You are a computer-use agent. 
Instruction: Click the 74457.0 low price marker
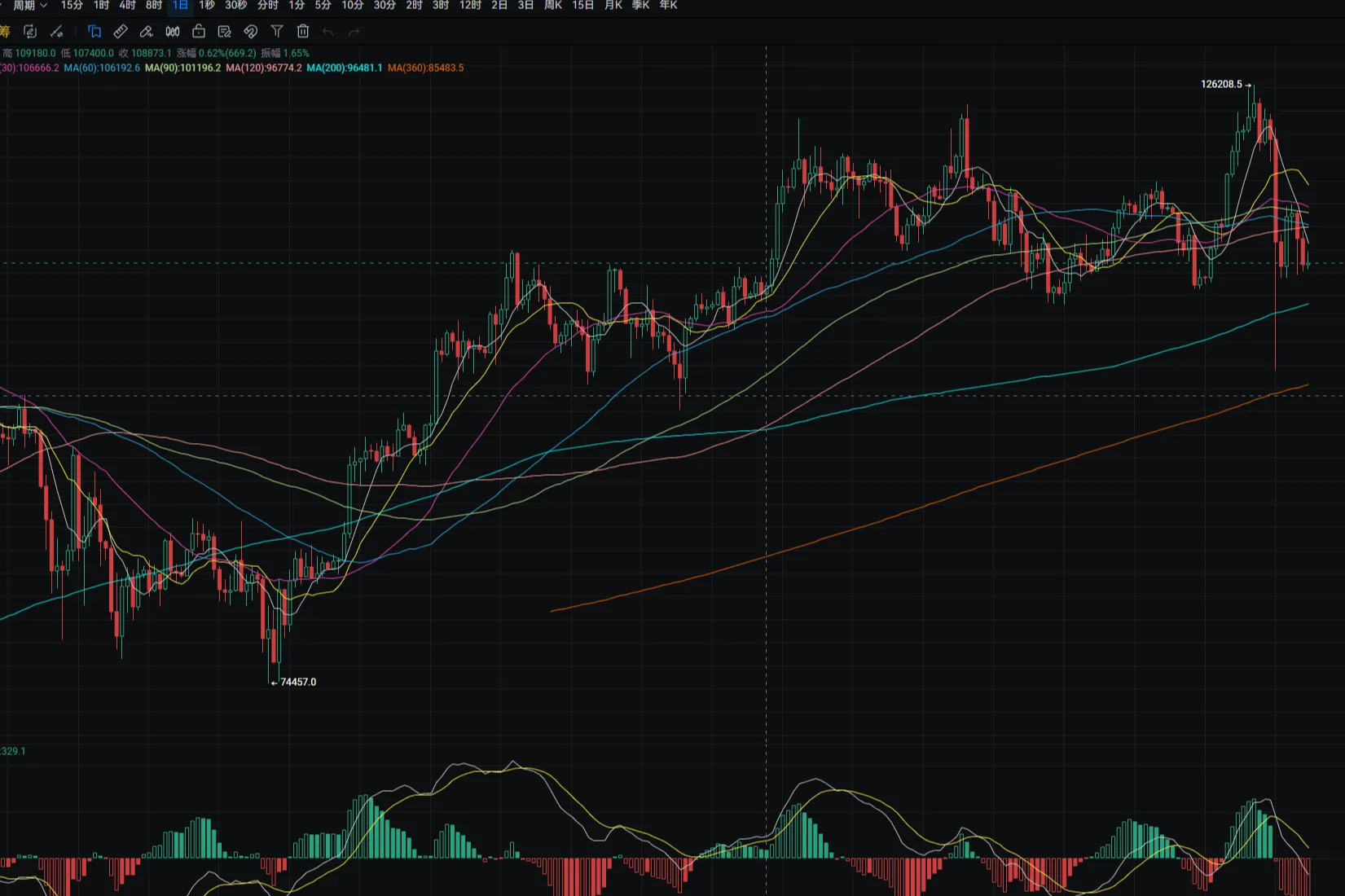298,683
